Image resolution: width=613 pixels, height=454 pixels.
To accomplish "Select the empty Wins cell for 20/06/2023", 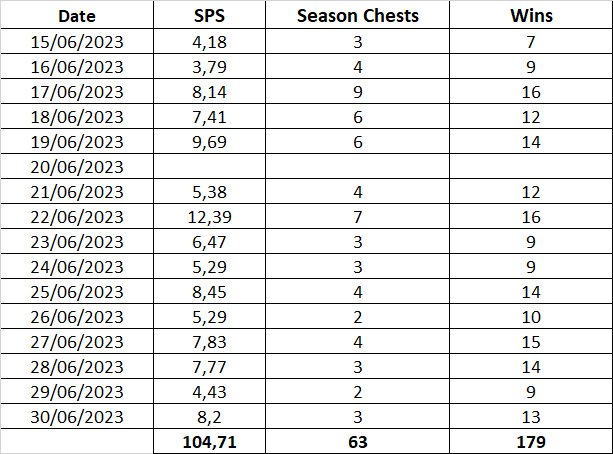I will point(531,166).
